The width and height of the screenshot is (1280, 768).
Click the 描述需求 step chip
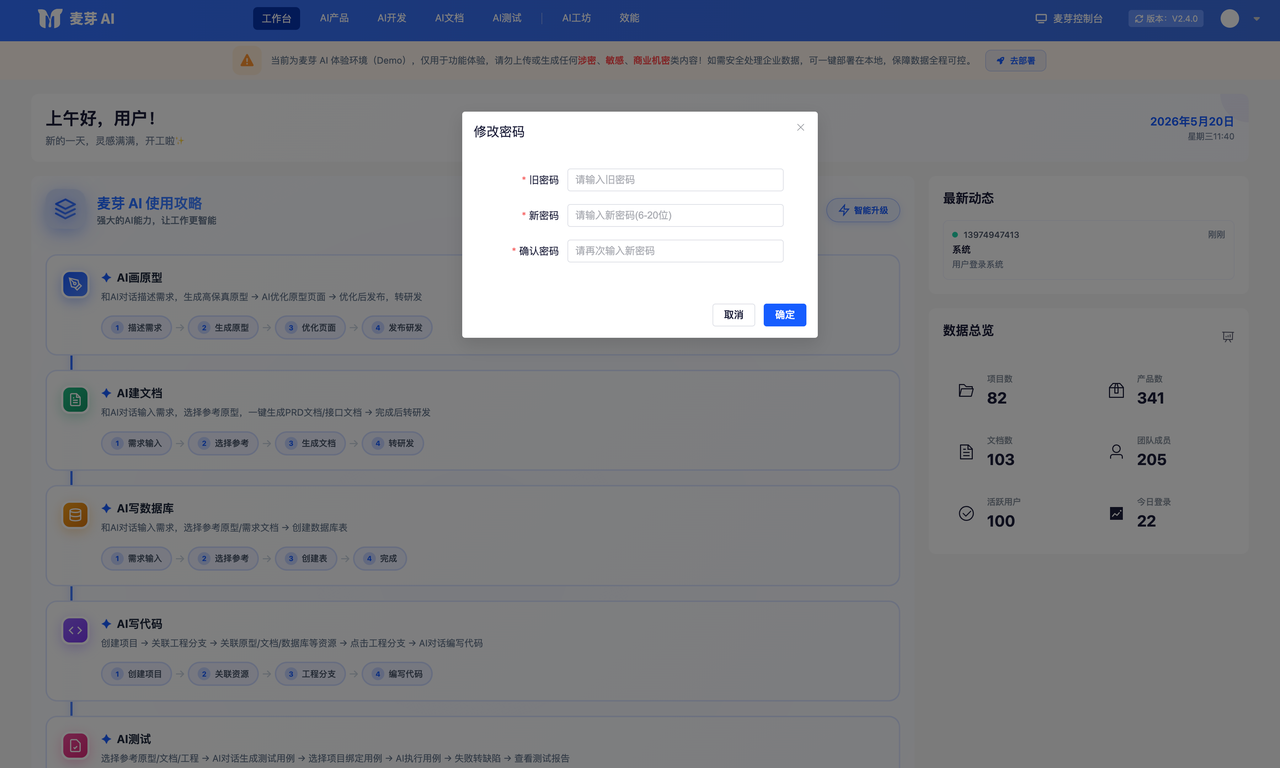click(137, 328)
